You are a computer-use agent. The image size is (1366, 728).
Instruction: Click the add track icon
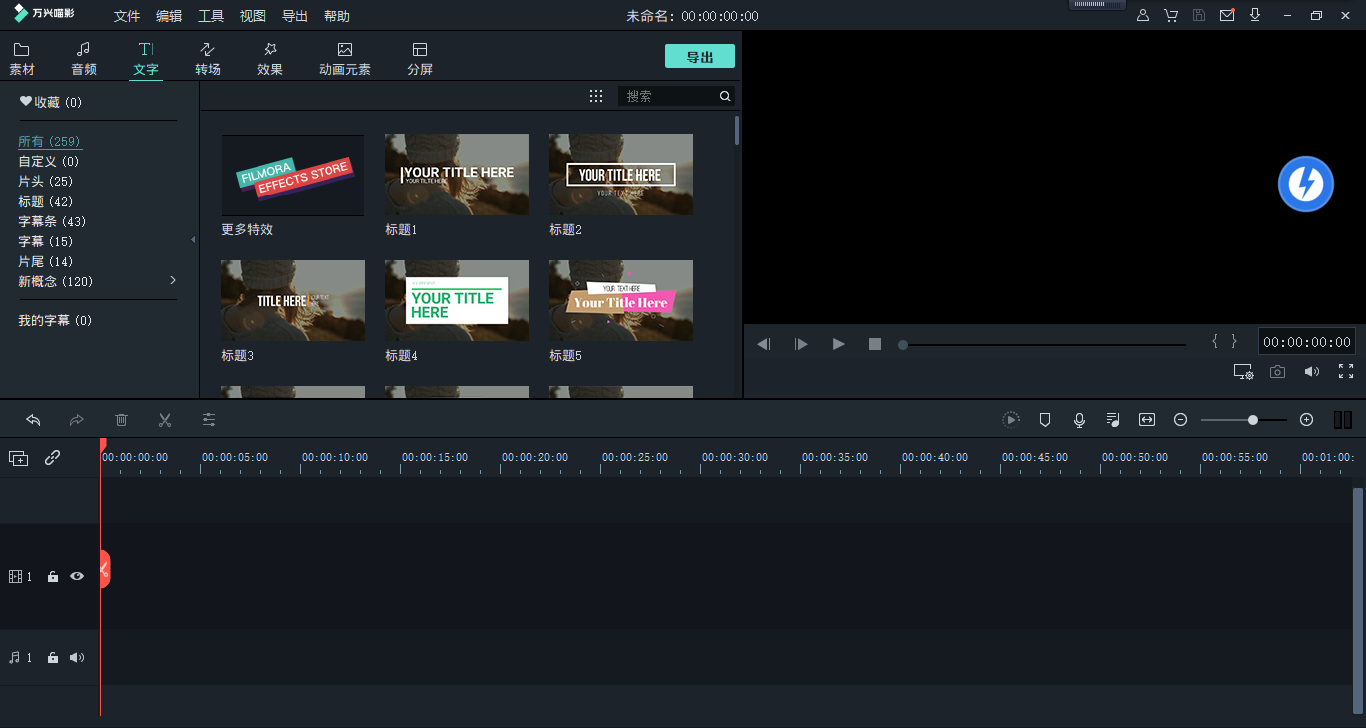coord(18,458)
